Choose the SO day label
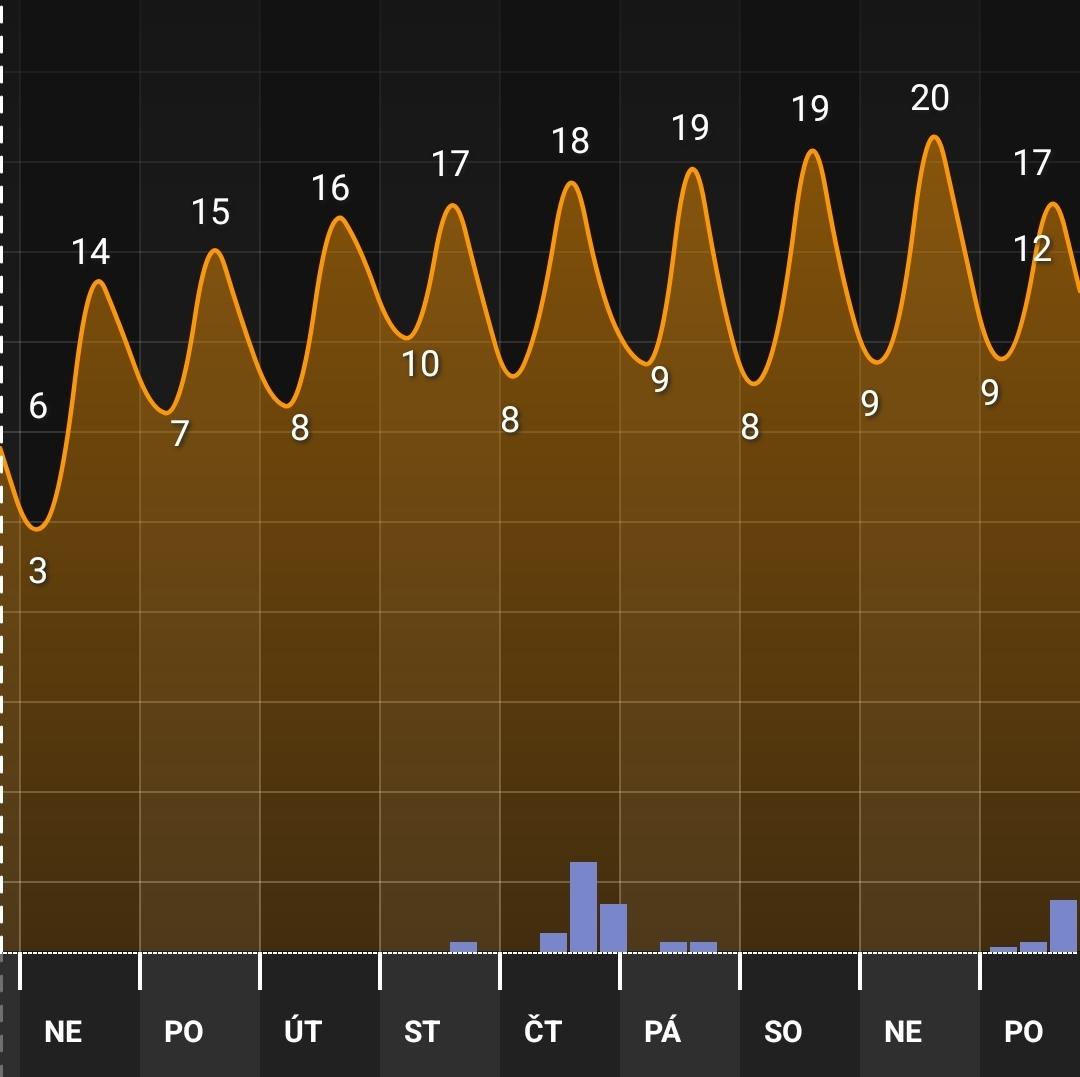 pyautogui.click(x=782, y=1031)
